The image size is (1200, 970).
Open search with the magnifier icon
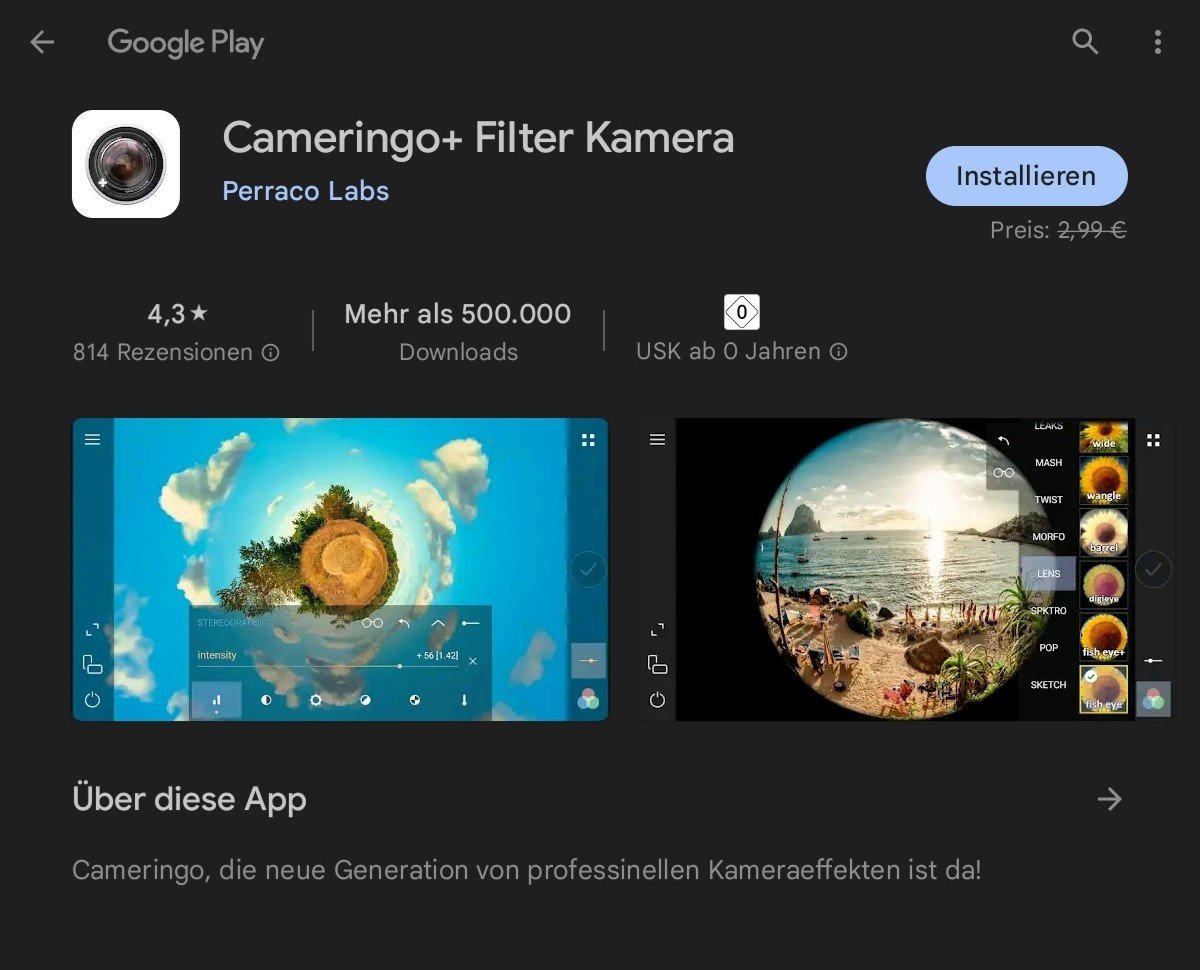(1085, 42)
